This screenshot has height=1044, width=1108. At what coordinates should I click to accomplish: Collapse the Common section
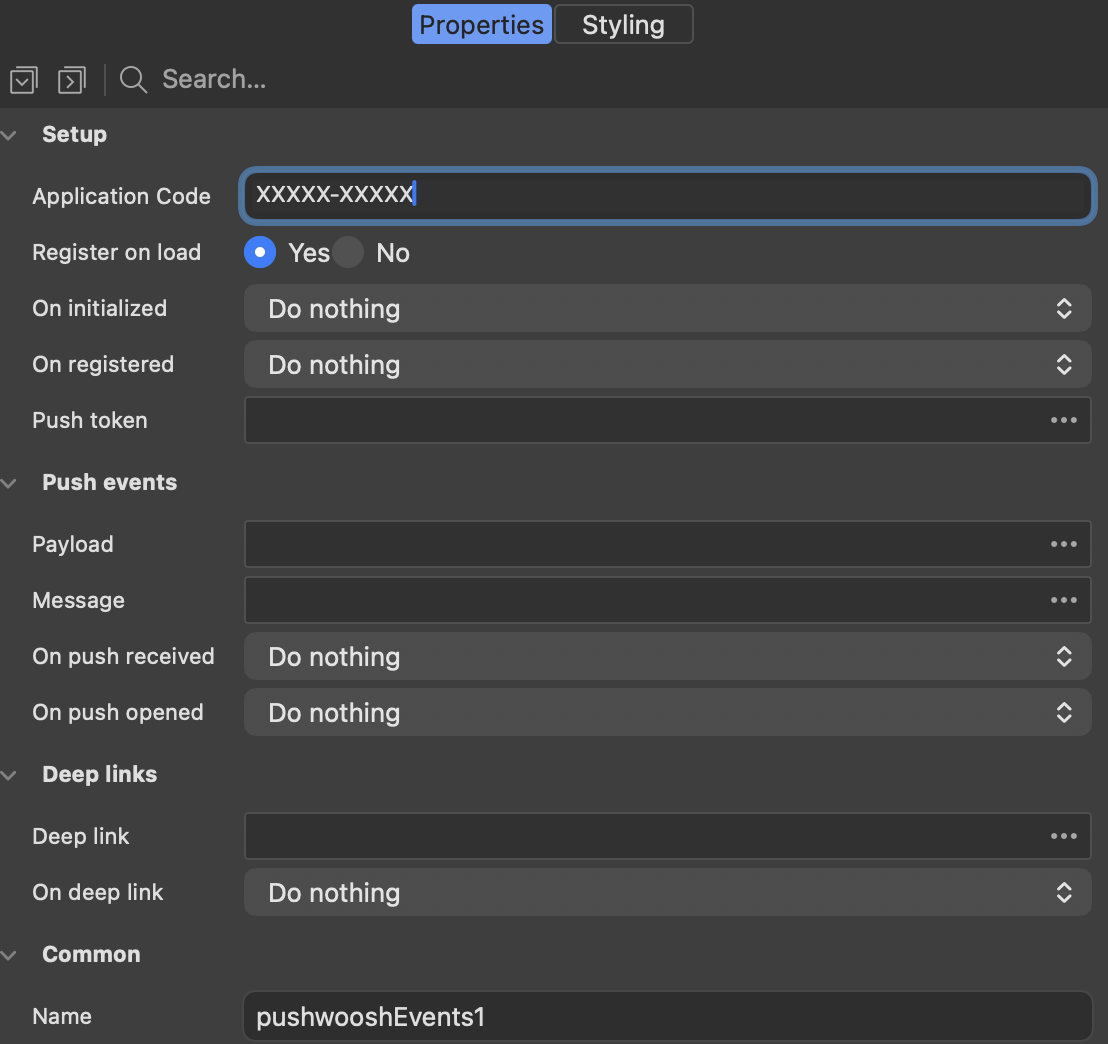tap(9, 955)
